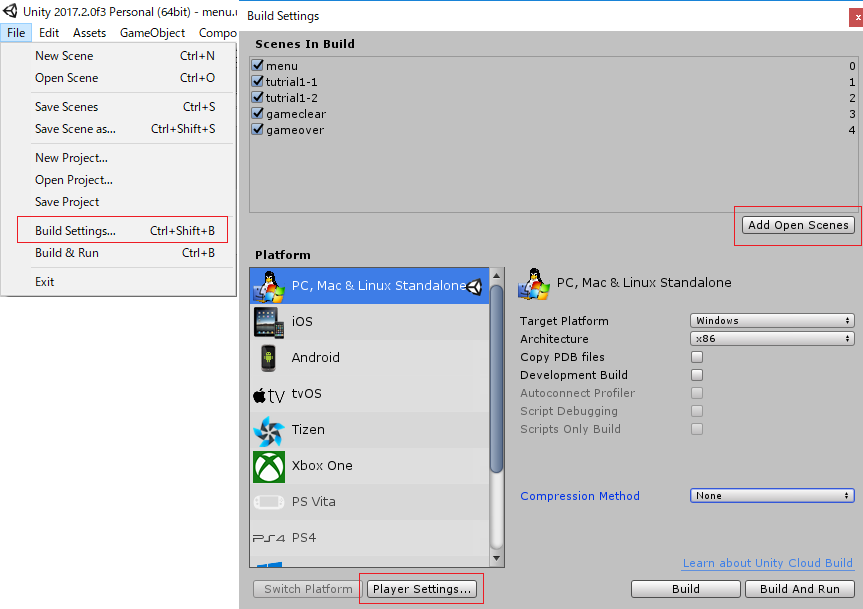Screen dimensions: 863x609
Task: Select the gameclear scene row text
Action: tap(296, 114)
